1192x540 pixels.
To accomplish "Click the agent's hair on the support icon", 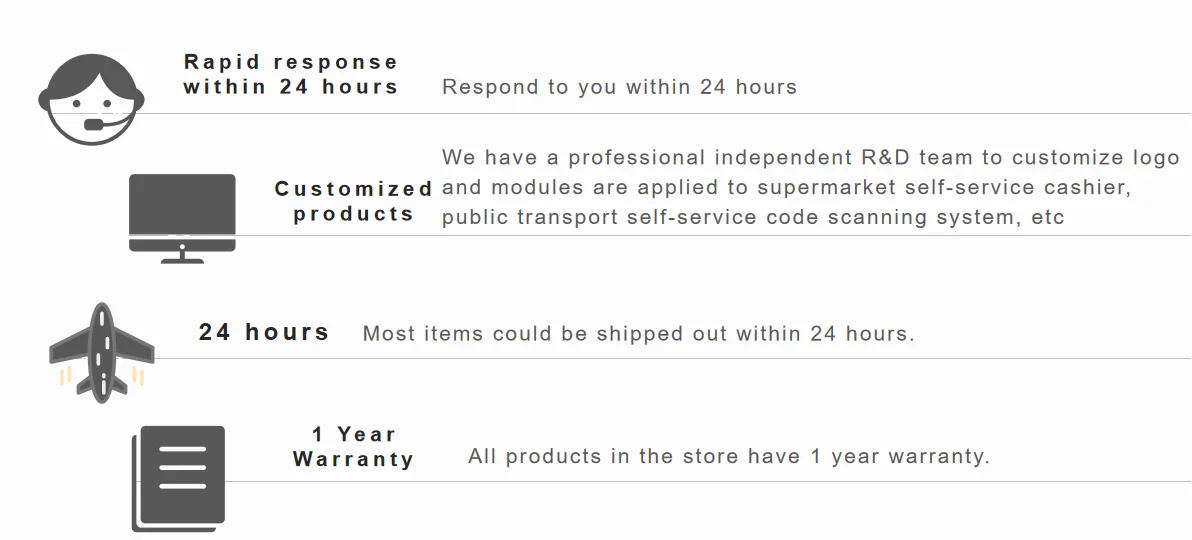I will 92,70.
